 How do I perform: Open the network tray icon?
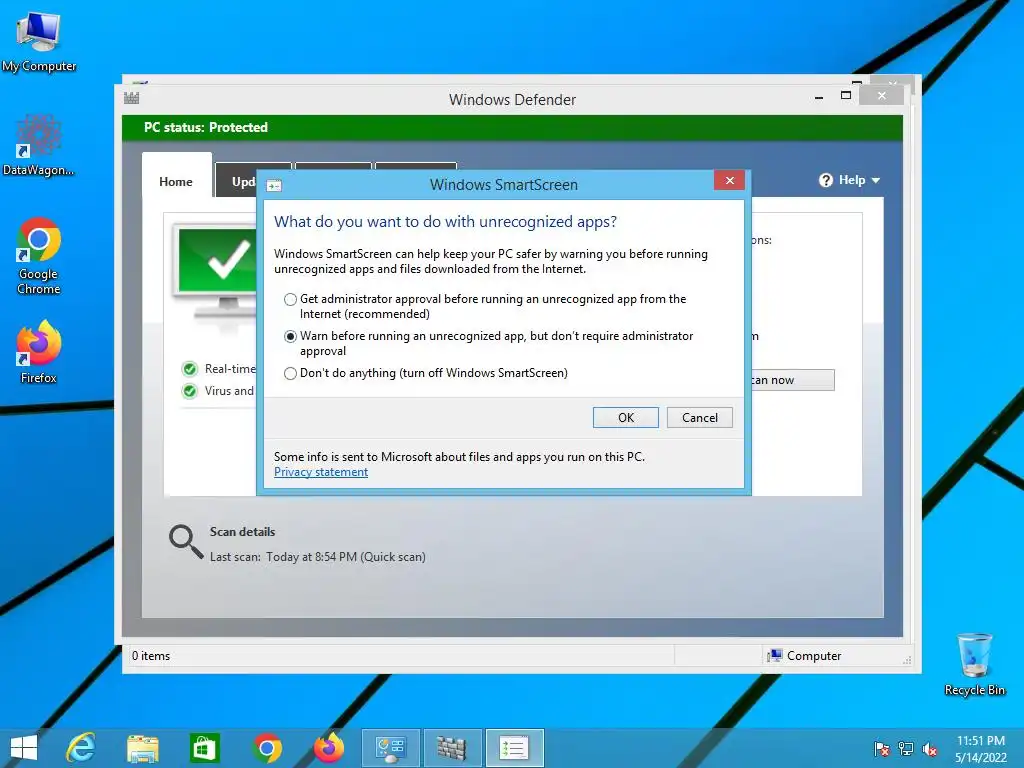pyautogui.click(x=906, y=749)
